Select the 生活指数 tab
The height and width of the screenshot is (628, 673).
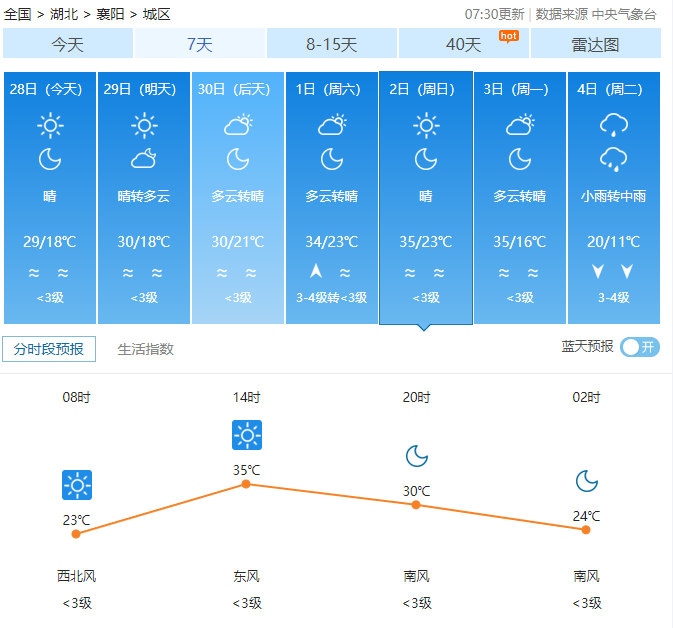pos(146,349)
